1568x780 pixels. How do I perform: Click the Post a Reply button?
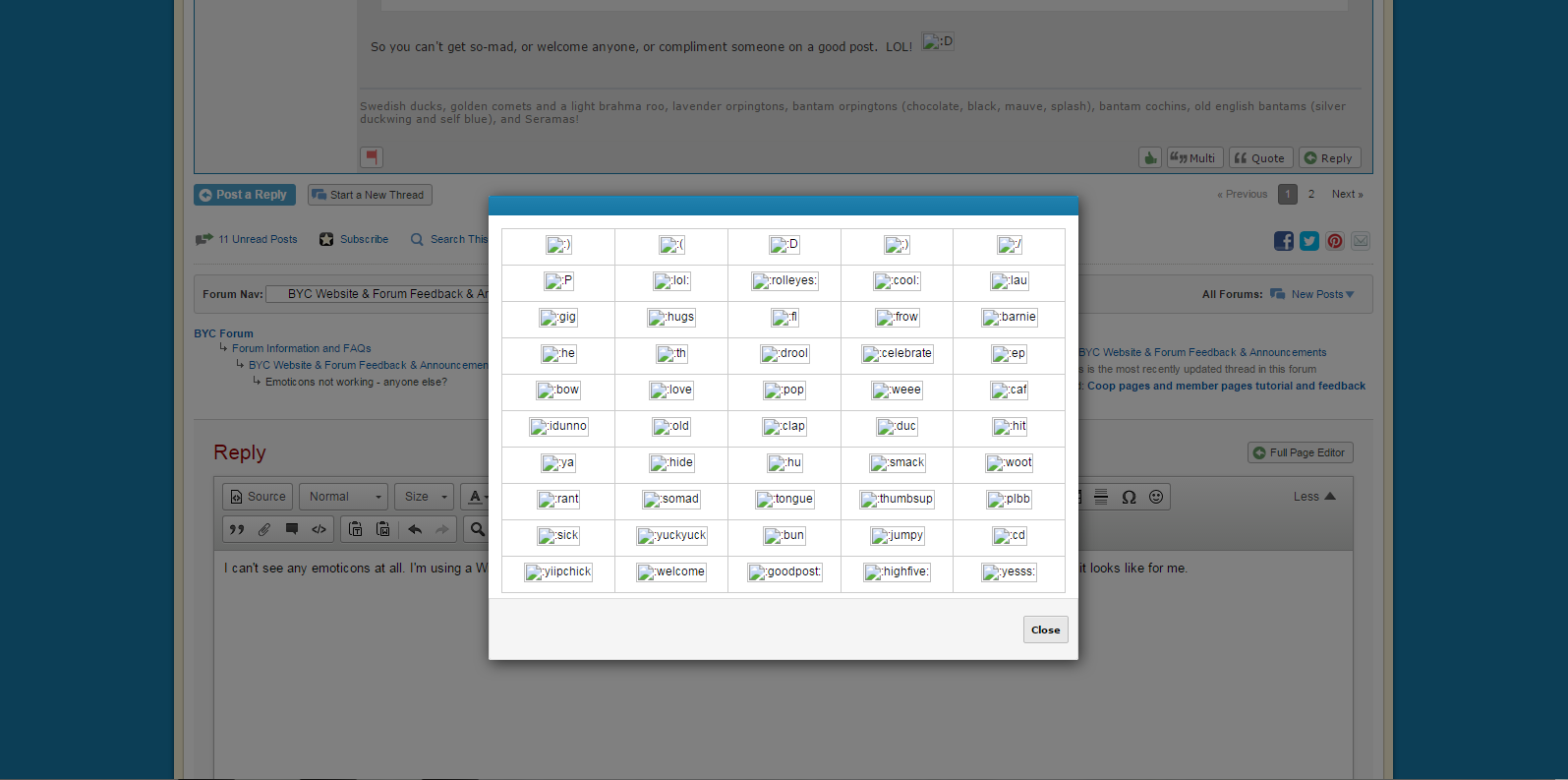coord(244,195)
